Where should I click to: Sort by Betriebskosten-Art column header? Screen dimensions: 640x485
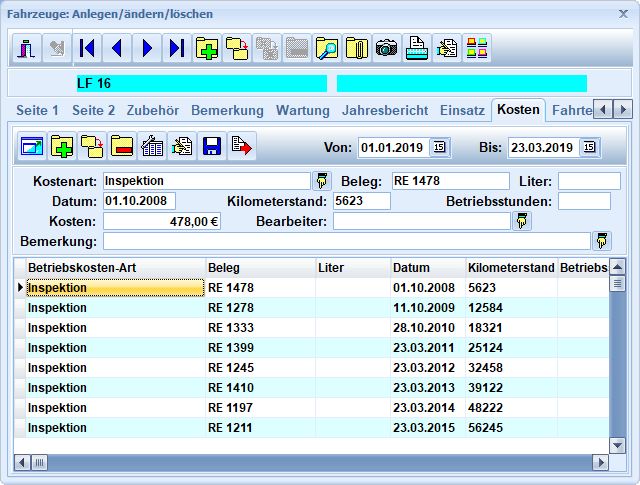tap(116, 268)
